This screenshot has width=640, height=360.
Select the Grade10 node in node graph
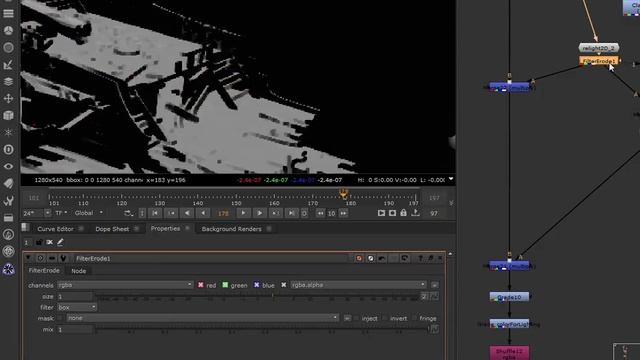coord(509,297)
